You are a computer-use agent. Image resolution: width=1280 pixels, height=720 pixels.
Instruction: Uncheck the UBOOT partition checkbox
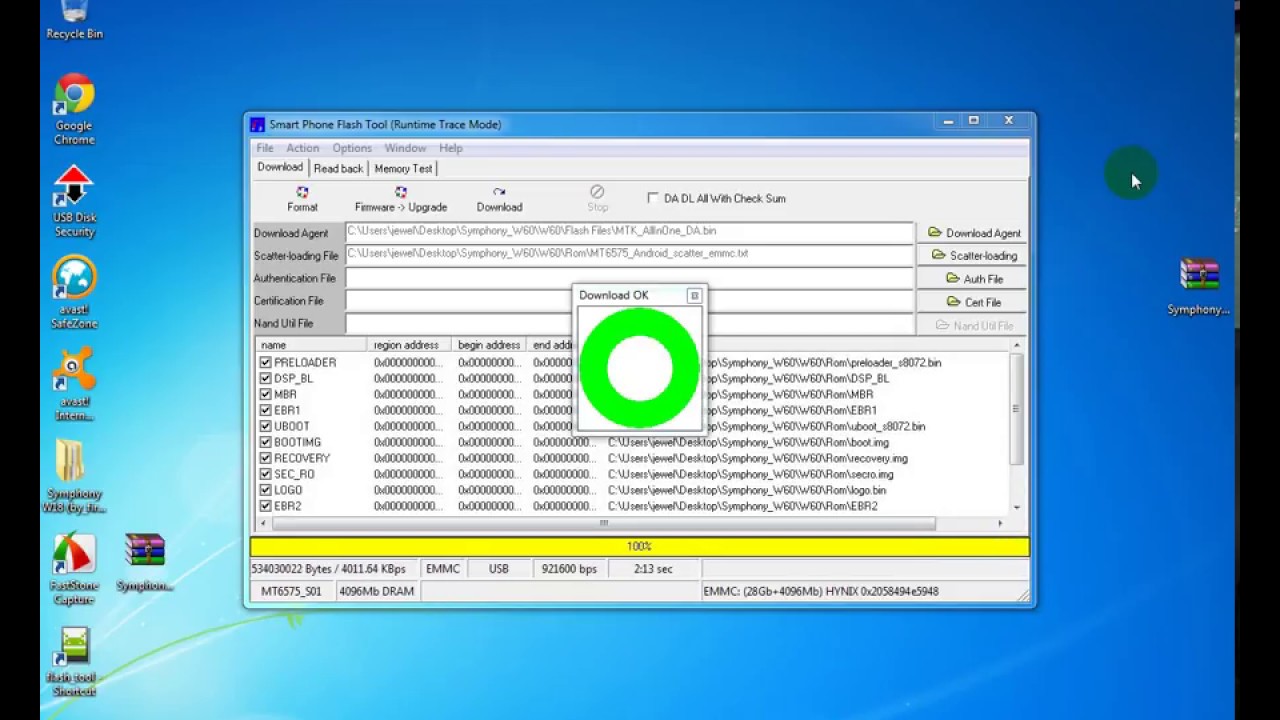(x=265, y=426)
